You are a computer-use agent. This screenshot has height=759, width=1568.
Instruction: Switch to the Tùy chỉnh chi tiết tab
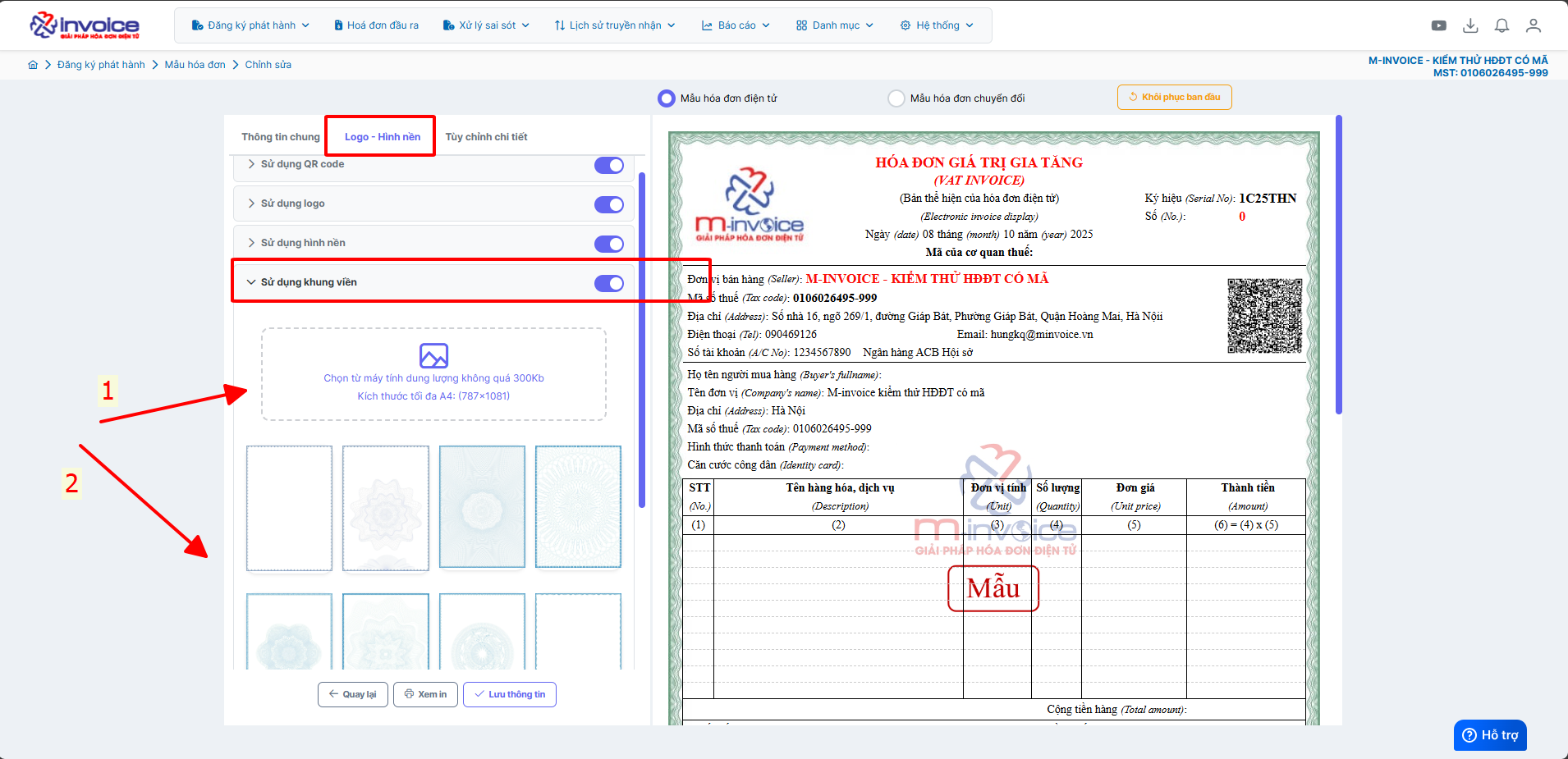[486, 137]
